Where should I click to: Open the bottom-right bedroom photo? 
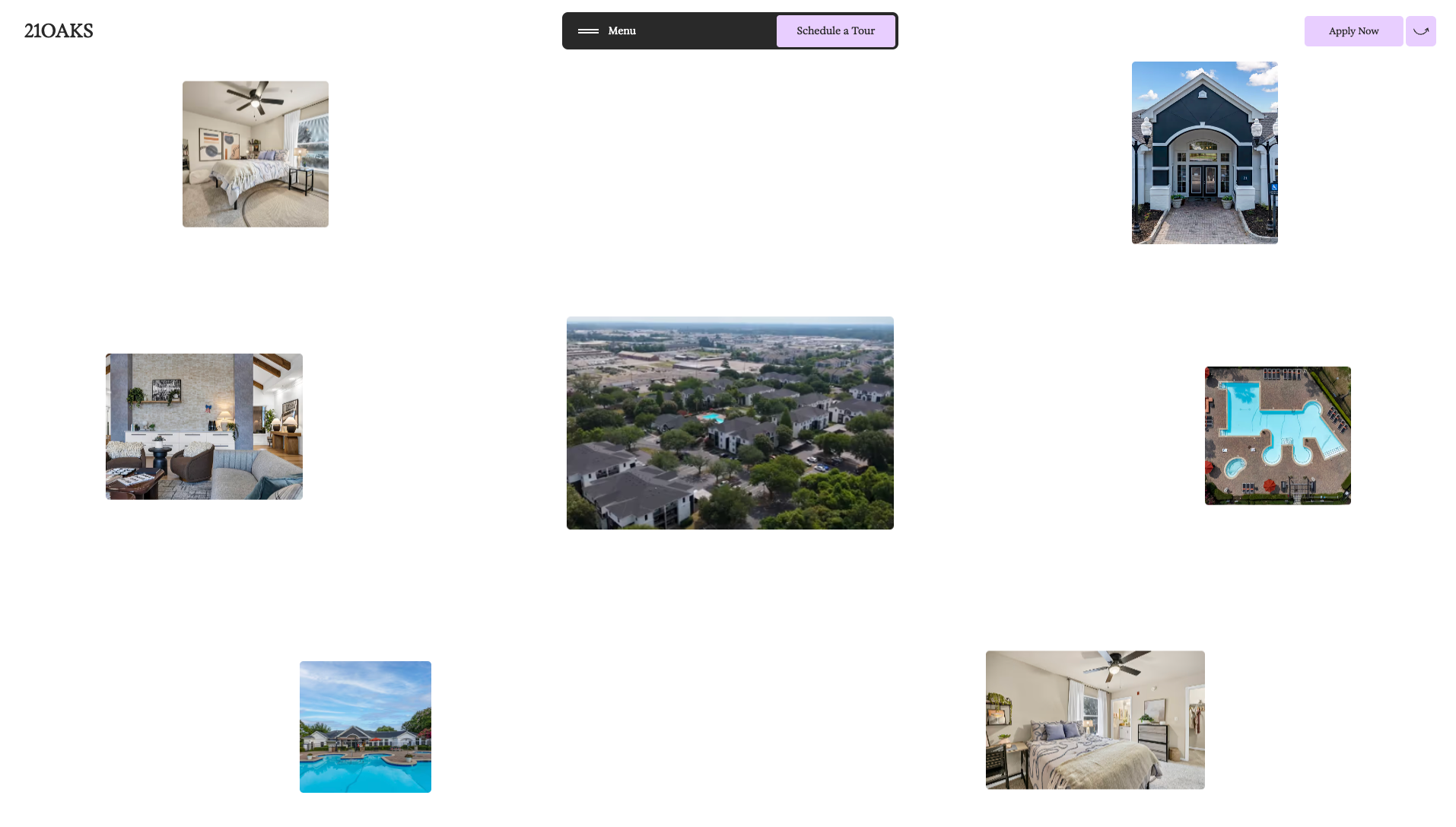[x=1095, y=720]
